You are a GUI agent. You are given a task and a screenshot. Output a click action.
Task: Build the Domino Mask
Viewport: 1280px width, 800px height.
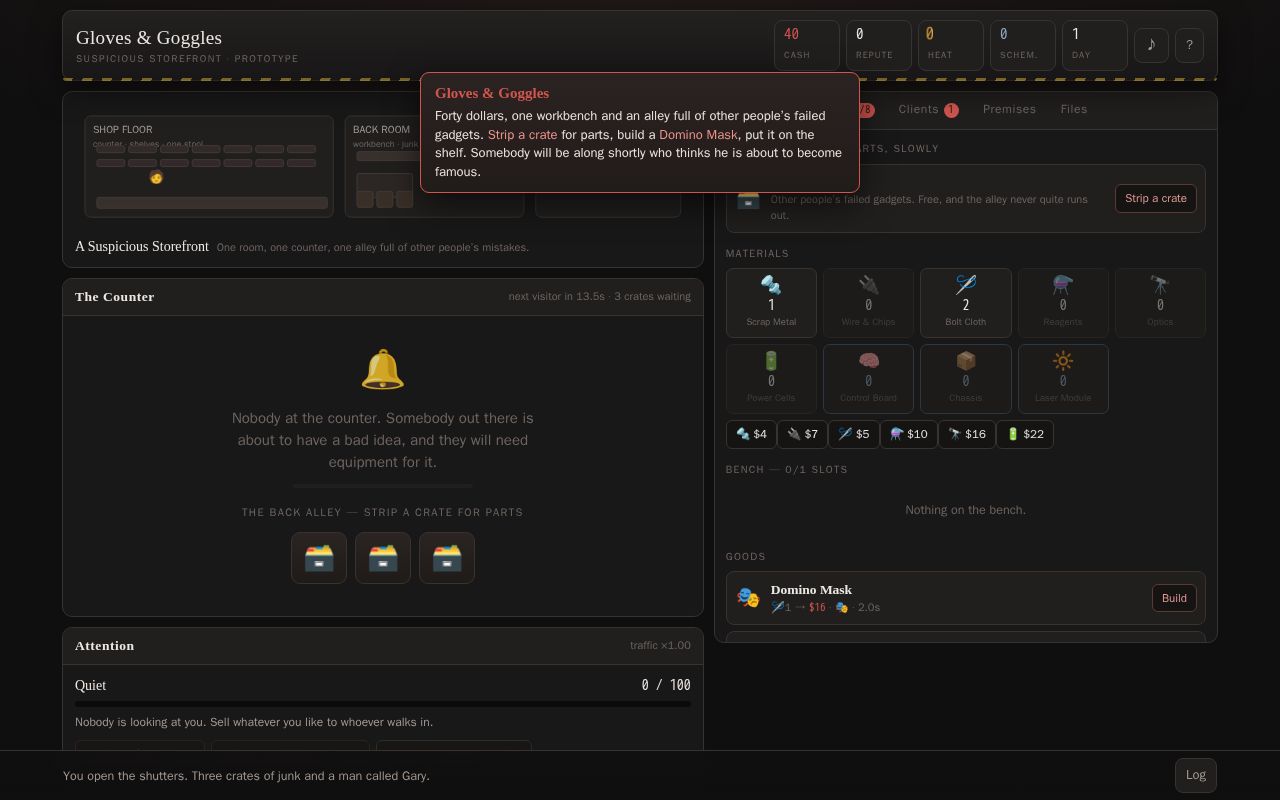1174,598
